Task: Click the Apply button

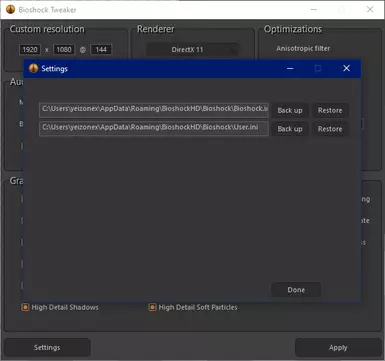Action: tap(338, 347)
